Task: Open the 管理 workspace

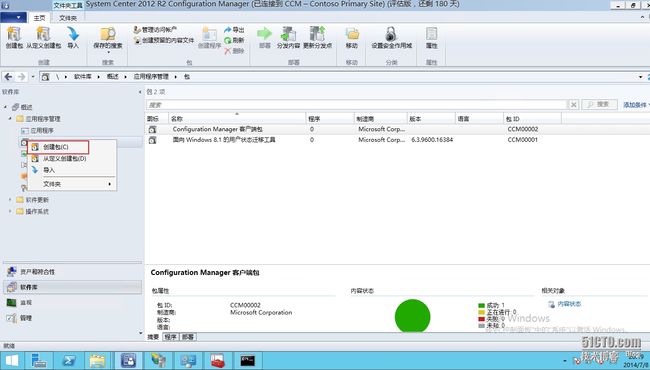Action: click(73, 318)
